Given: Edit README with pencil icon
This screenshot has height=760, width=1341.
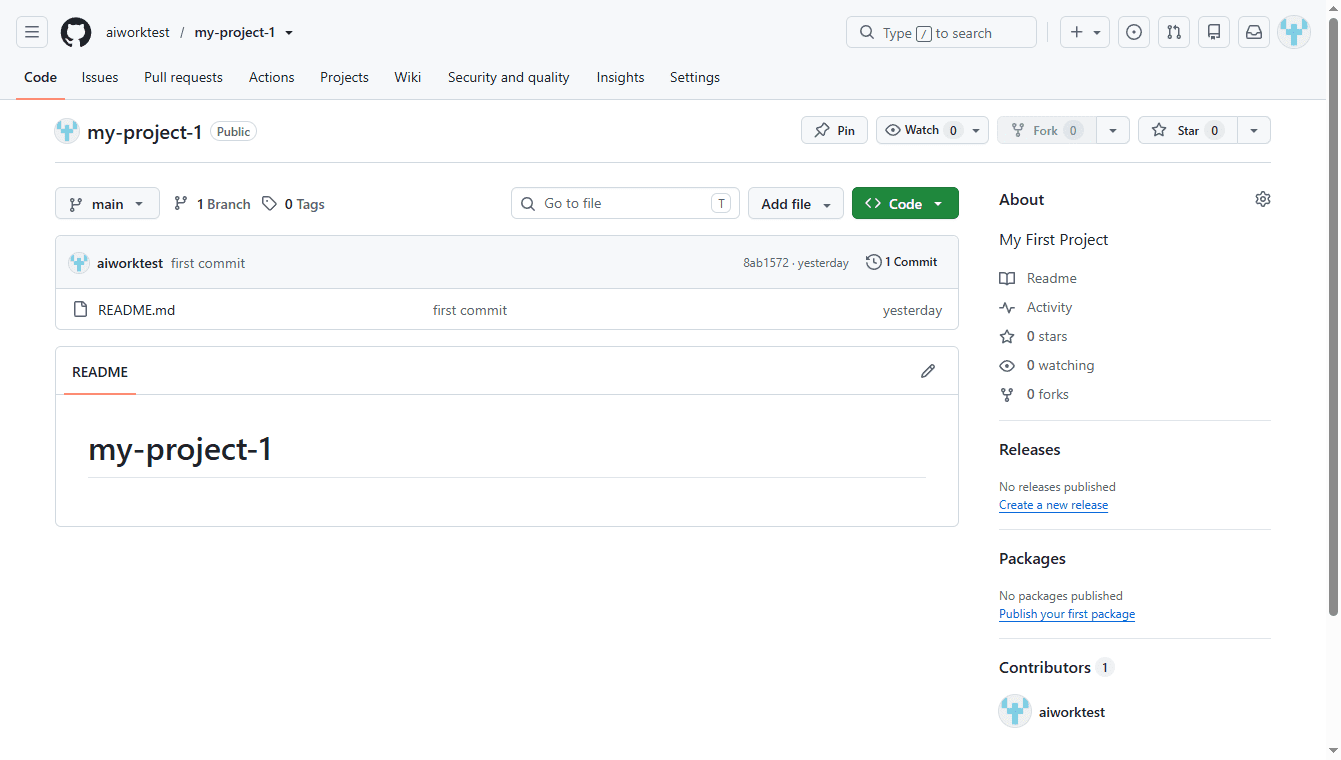Looking at the screenshot, I should (x=928, y=371).
